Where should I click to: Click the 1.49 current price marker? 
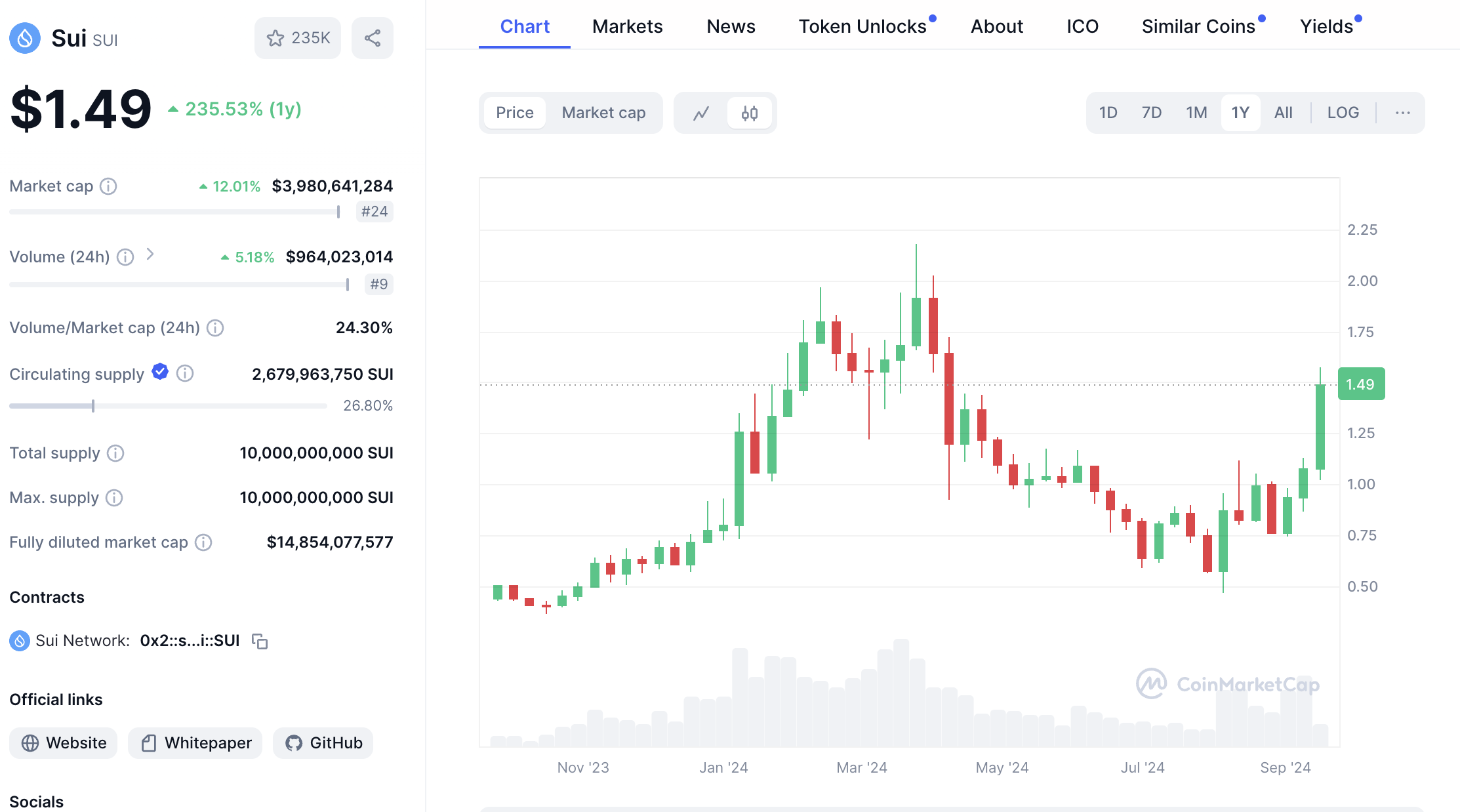(x=1361, y=384)
